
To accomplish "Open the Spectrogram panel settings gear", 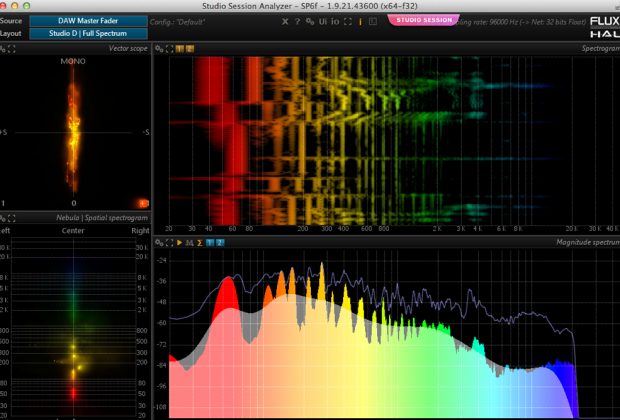I will pos(157,48).
